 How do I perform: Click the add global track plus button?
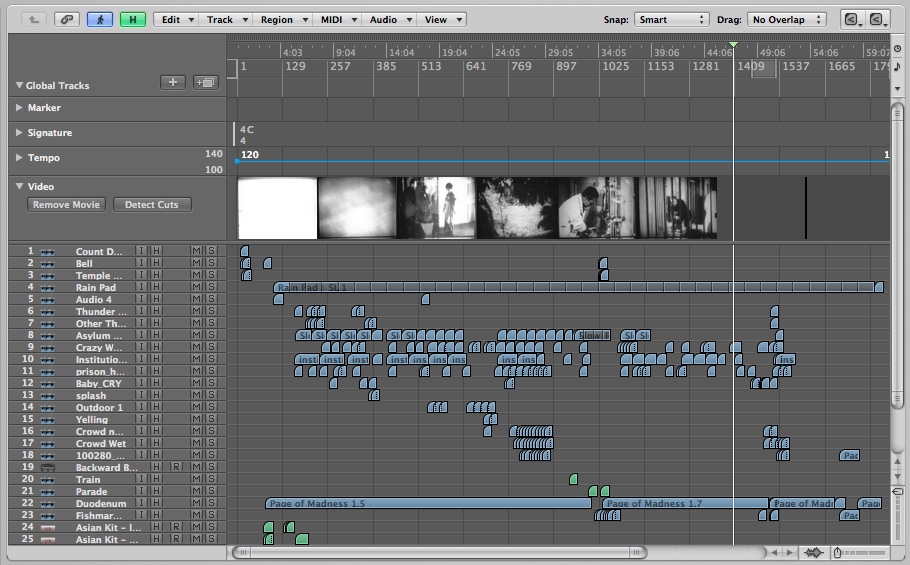[x=174, y=82]
